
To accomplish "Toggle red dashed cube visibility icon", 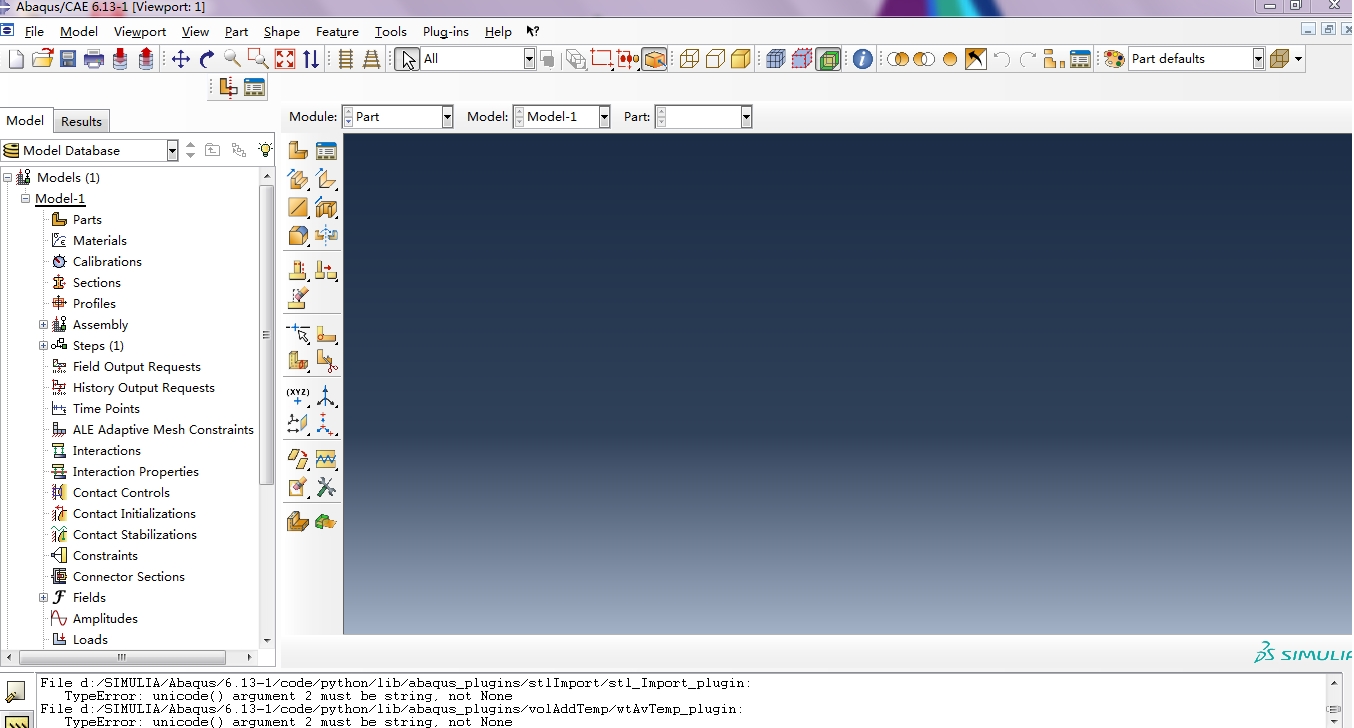I will 802,59.
